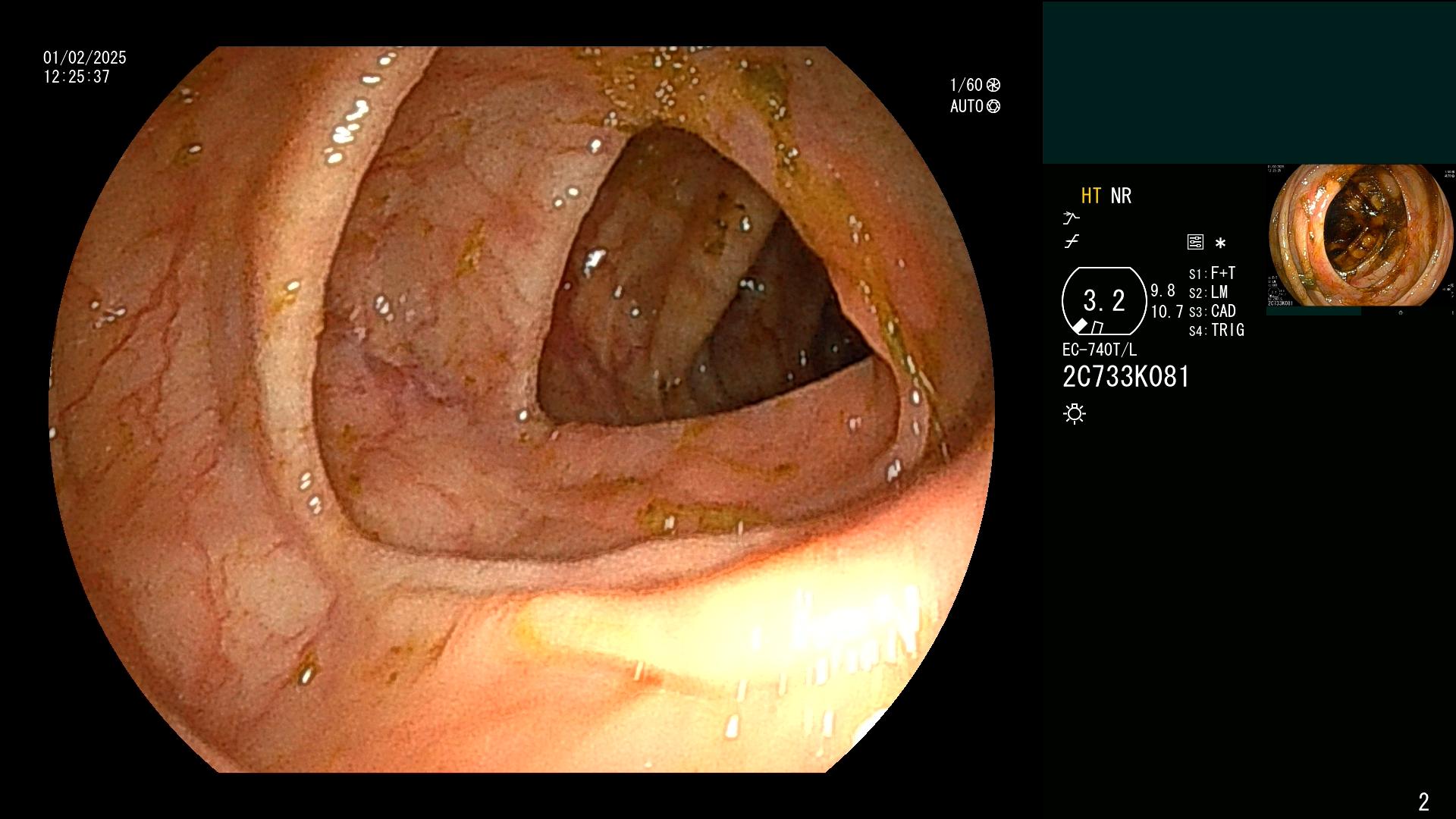Select the HT indicator
The height and width of the screenshot is (819, 1456).
1090,196
